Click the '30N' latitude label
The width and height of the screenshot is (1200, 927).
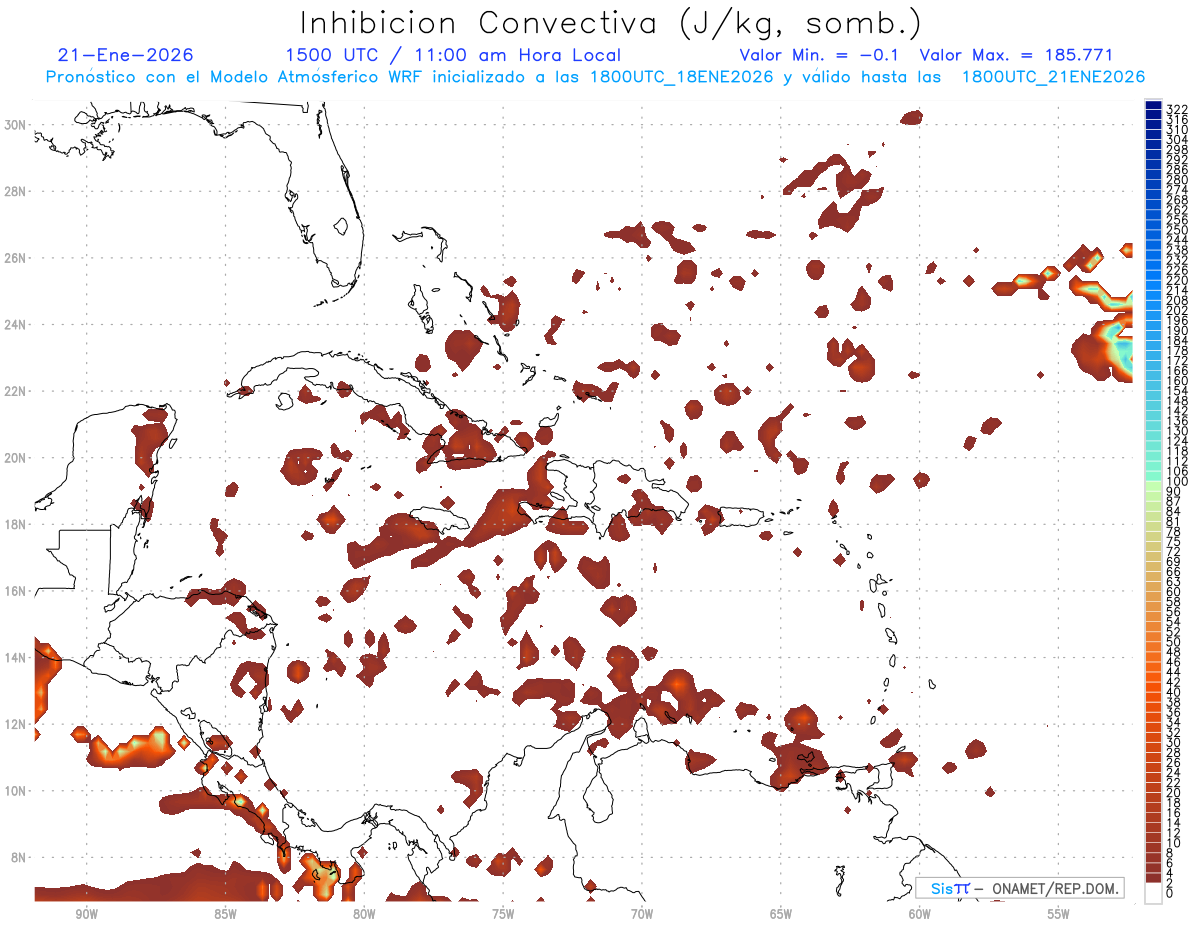(x=15, y=125)
